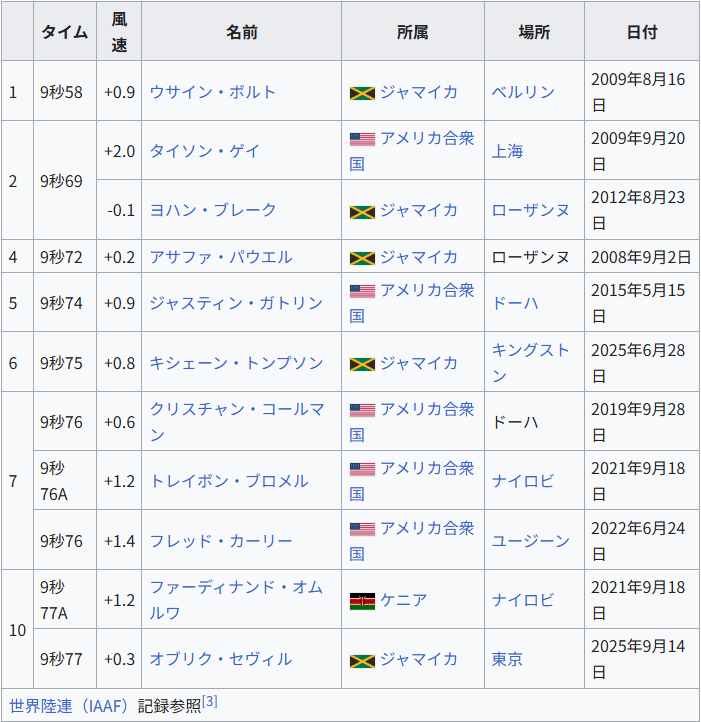Open the クリスチャン・コールマン link
This screenshot has height=722, width=701.
(x=236, y=409)
